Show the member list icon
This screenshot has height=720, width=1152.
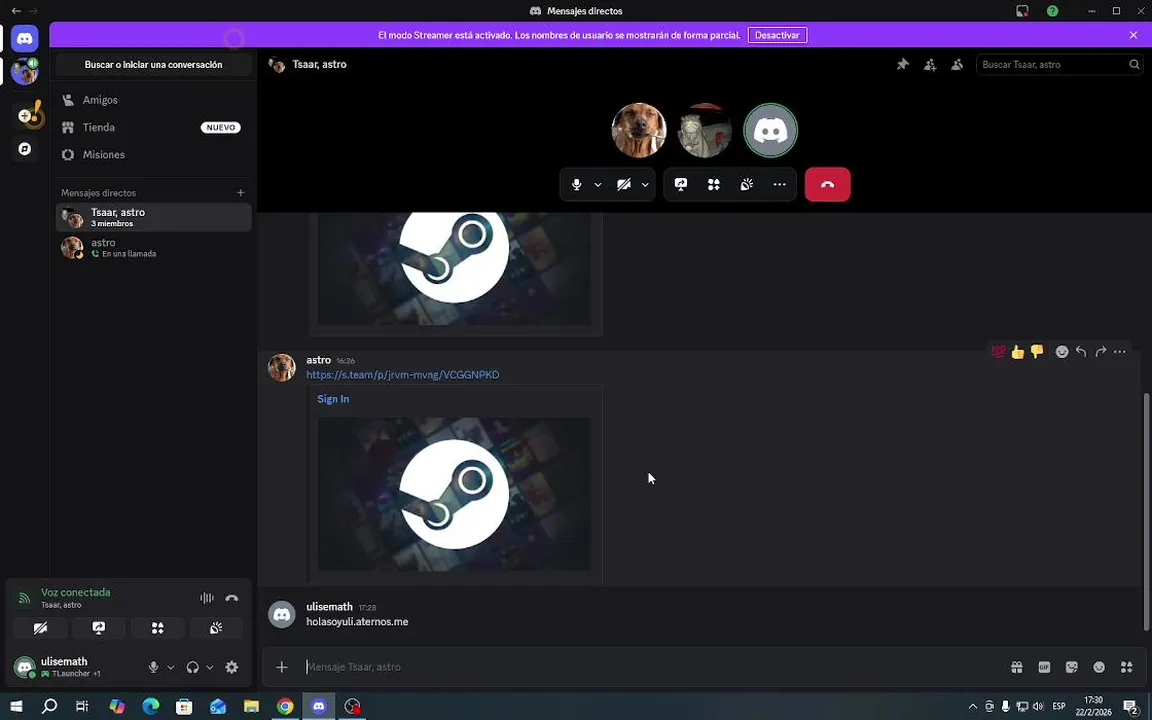(x=957, y=65)
